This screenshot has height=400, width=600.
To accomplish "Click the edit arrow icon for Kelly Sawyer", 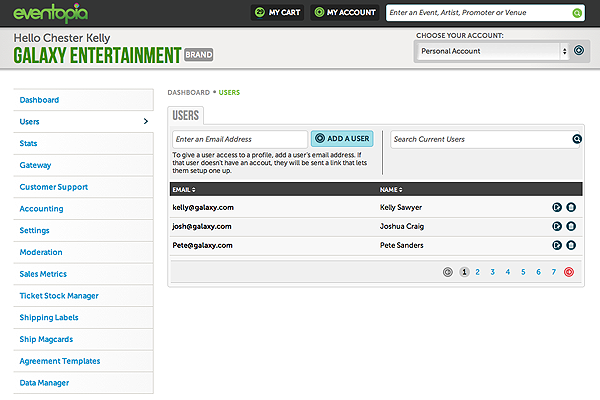I will click(557, 207).
